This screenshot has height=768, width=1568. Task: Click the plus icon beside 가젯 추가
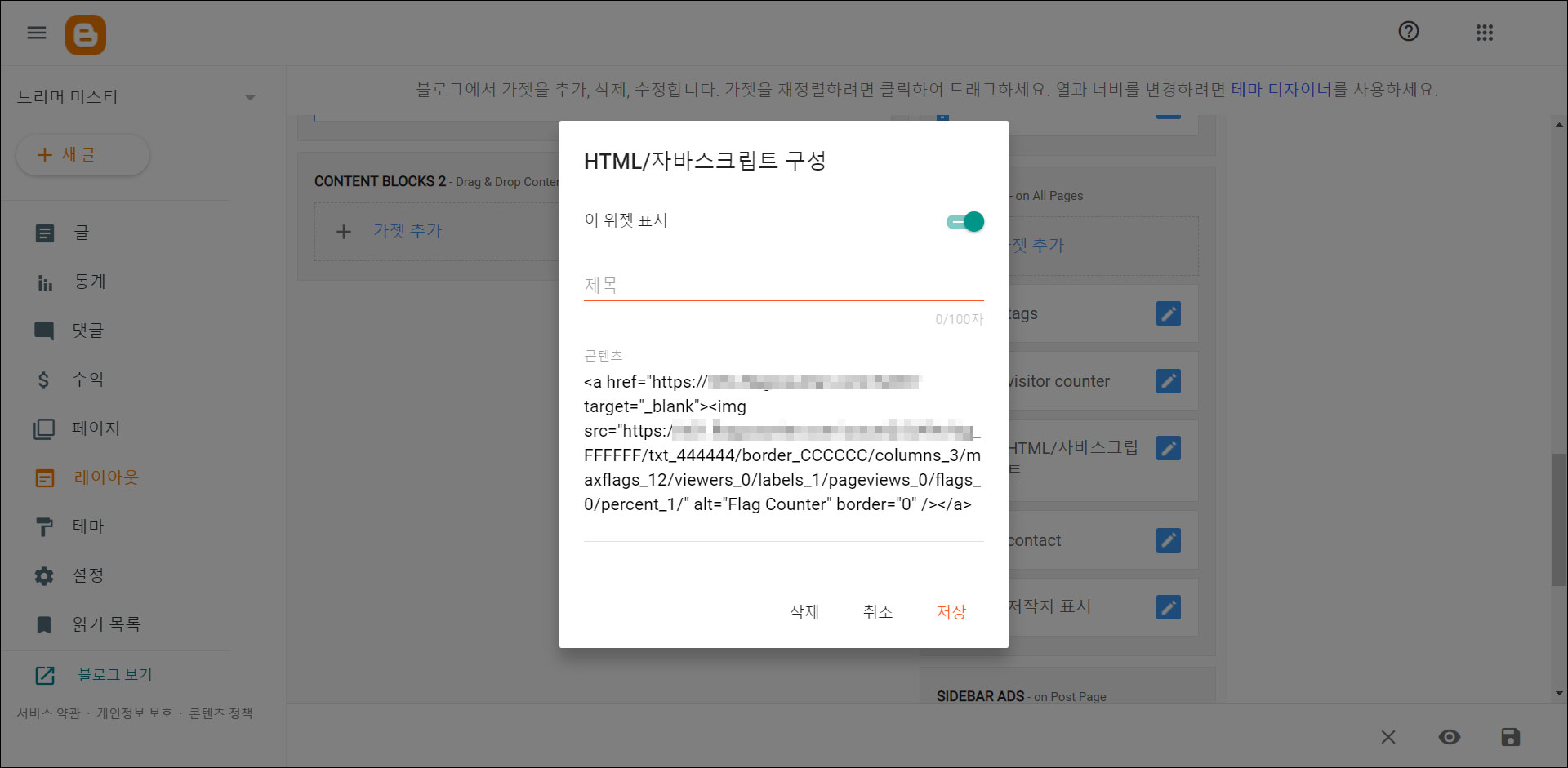(x=344, y=232)
